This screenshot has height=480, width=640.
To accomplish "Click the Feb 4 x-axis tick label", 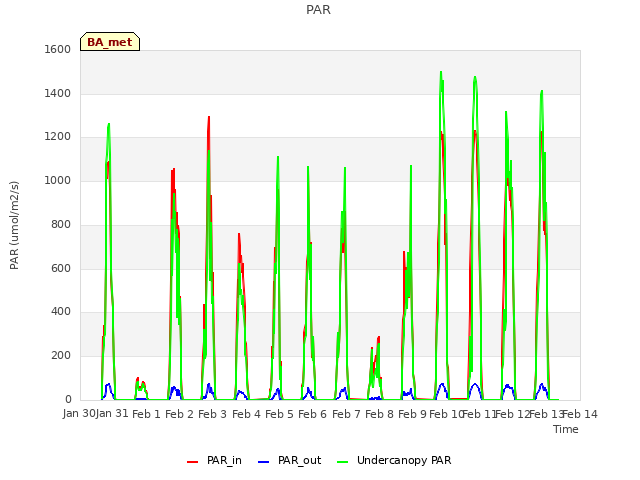I will point(246,414).
